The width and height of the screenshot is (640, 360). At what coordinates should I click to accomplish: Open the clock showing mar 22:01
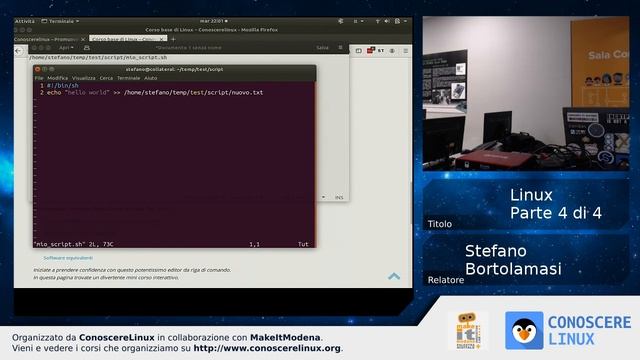[x=213, y=21]
